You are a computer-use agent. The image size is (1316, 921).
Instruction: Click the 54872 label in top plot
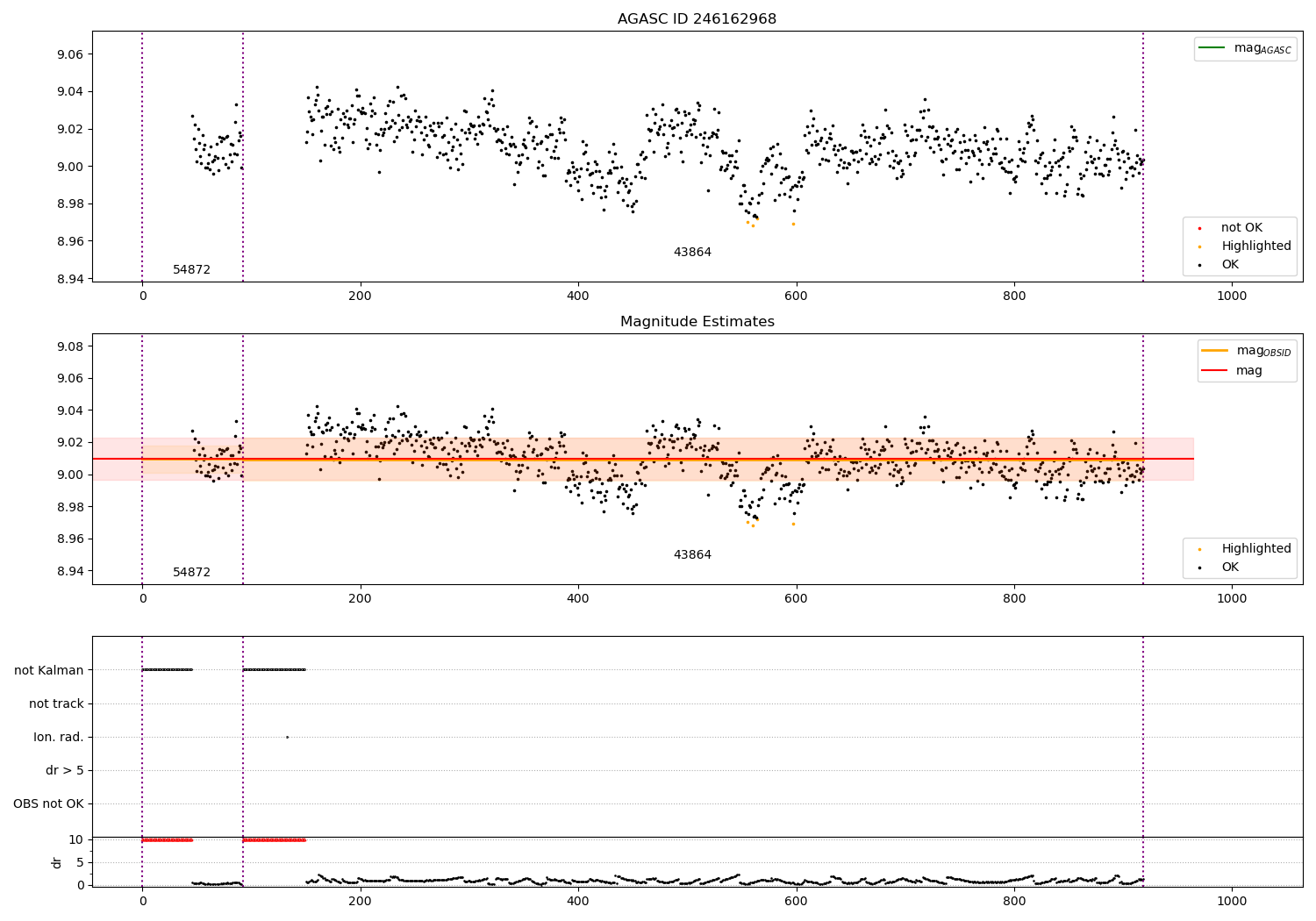191,269
